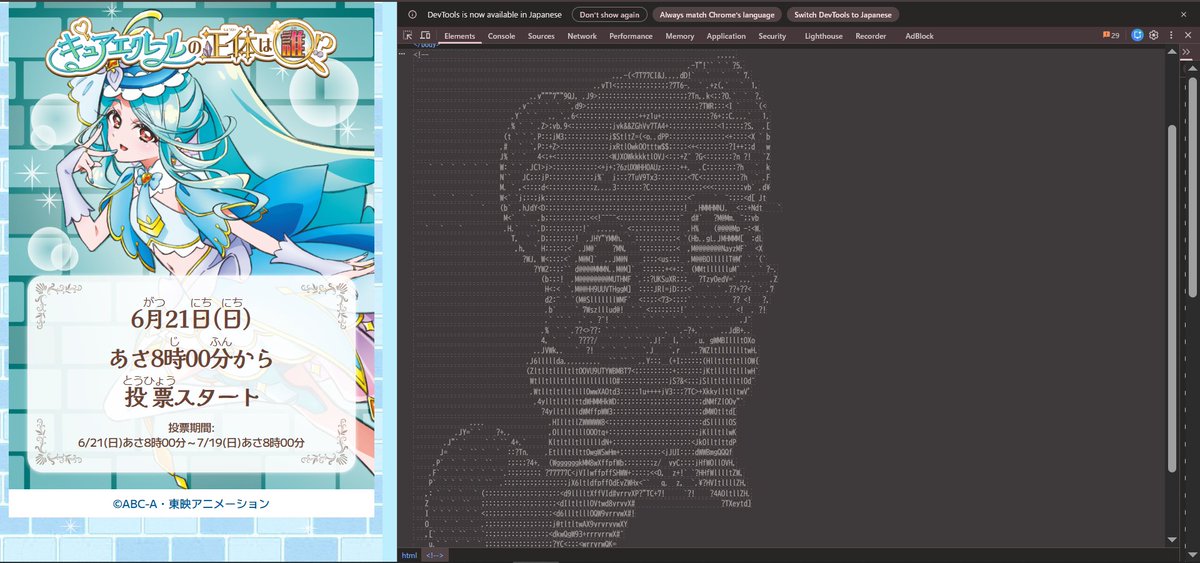The width and height of the screenshot is (1200, 563).
Task: Switch to the Elements tab
Action: click(460, 36)
